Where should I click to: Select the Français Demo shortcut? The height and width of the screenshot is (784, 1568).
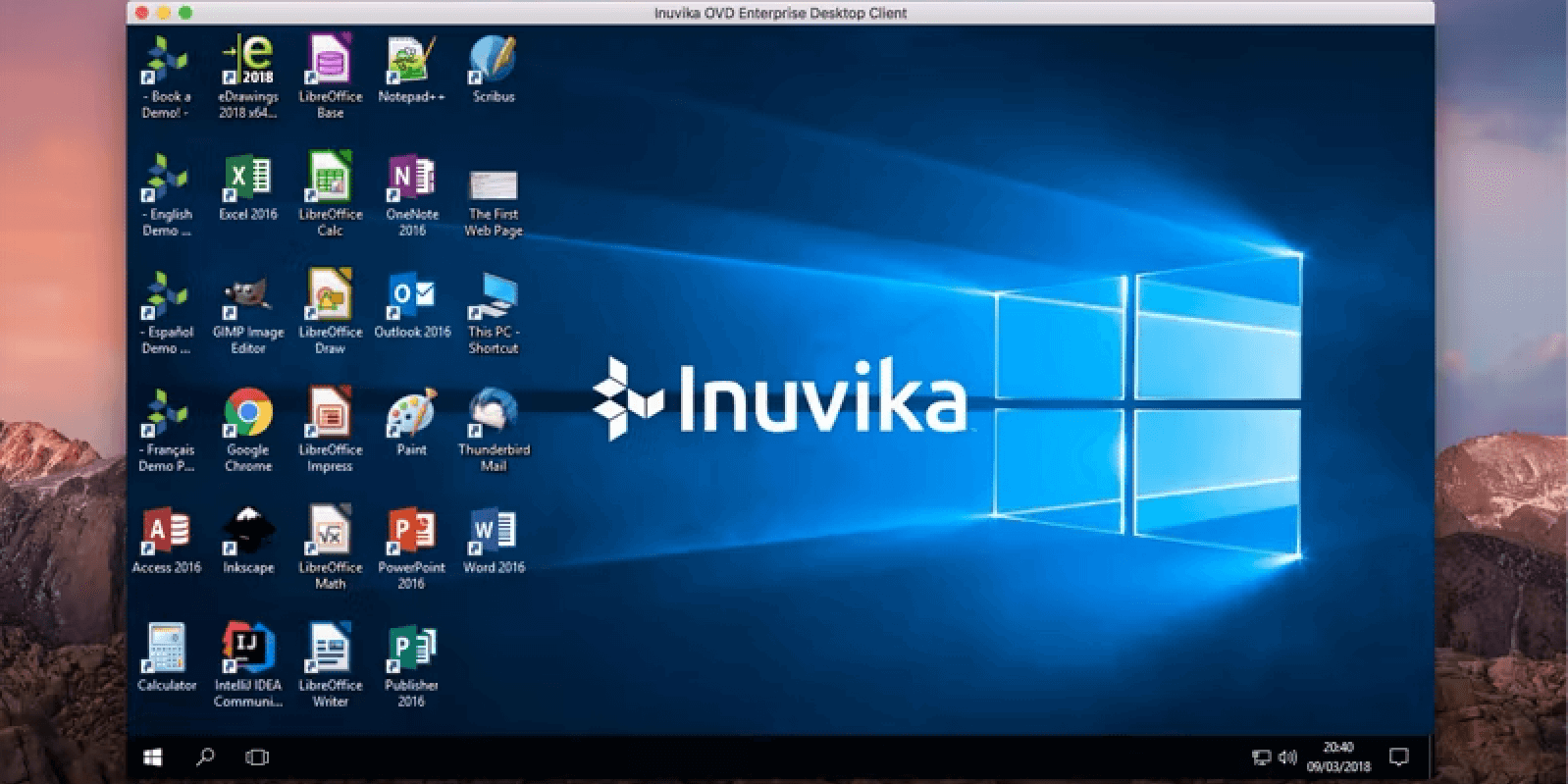166,431
